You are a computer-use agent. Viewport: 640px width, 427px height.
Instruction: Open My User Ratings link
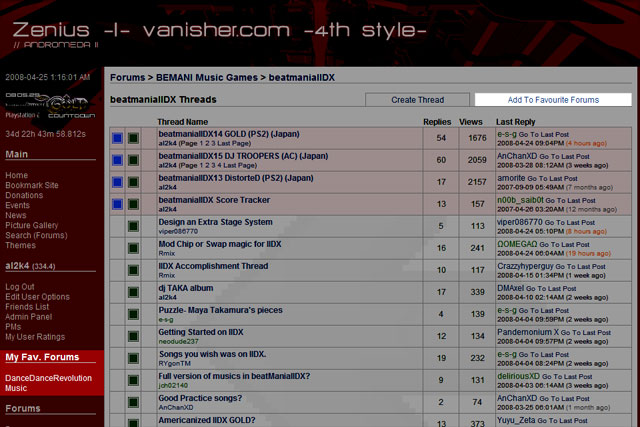35,337
